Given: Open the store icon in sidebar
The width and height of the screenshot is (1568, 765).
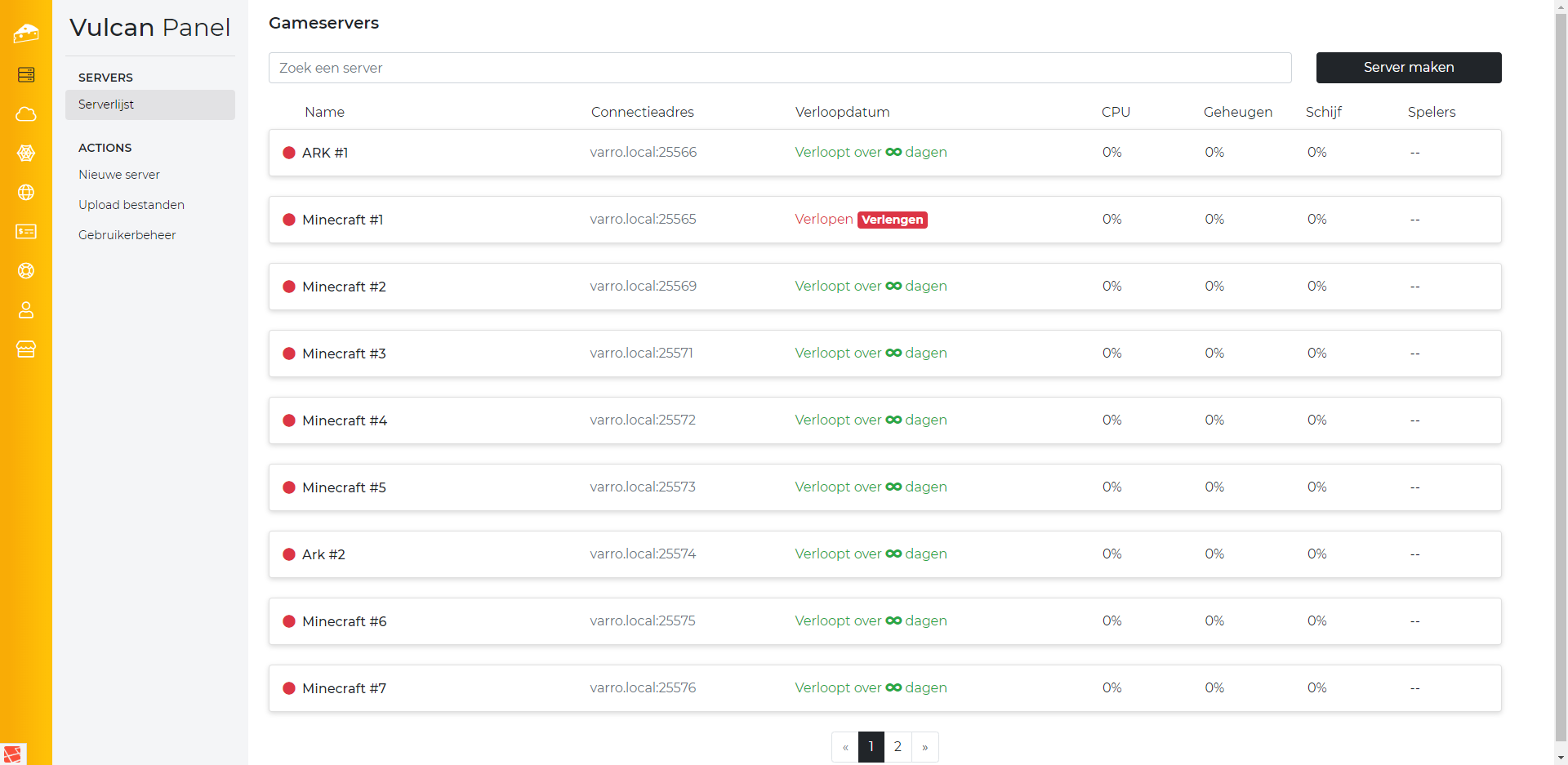Looking at the screenshot, I should click(x=26, y=349).
